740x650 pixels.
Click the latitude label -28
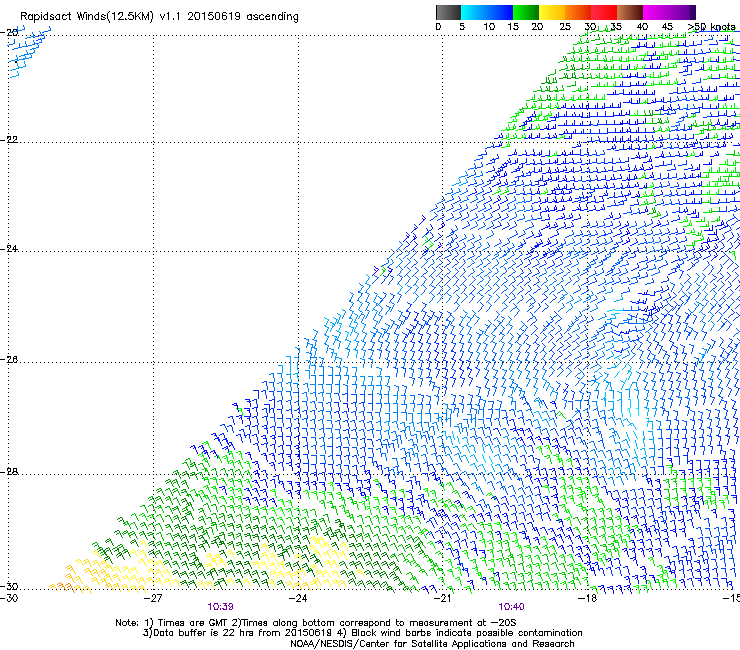[9, 472]
